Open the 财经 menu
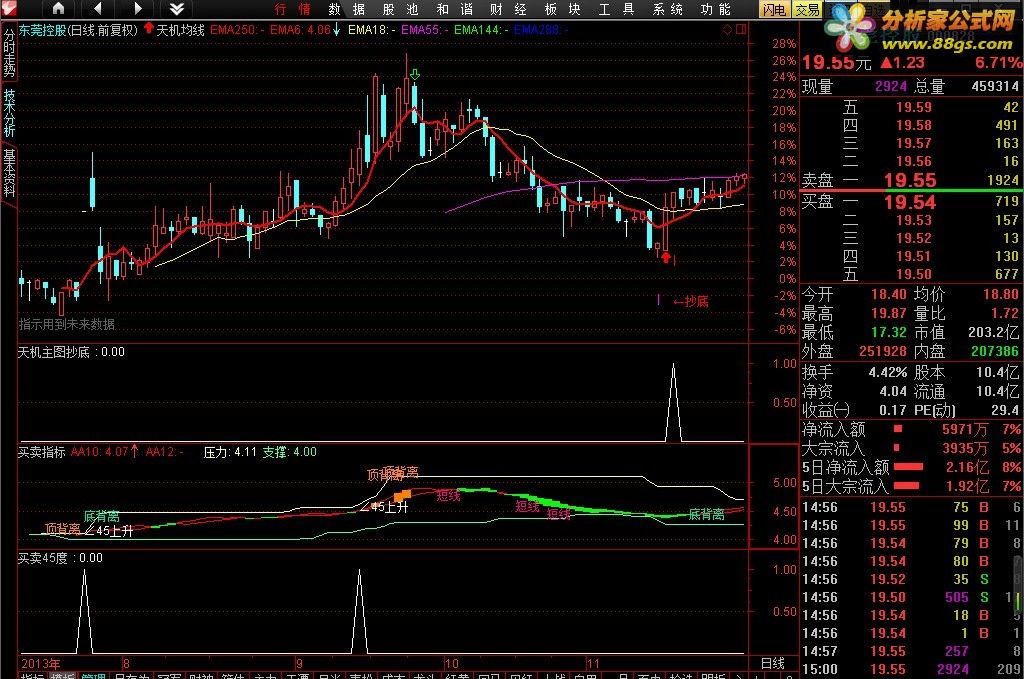The height and width of the screenshot is (679, 1024). pyautogui.click(x=509, y=9)
